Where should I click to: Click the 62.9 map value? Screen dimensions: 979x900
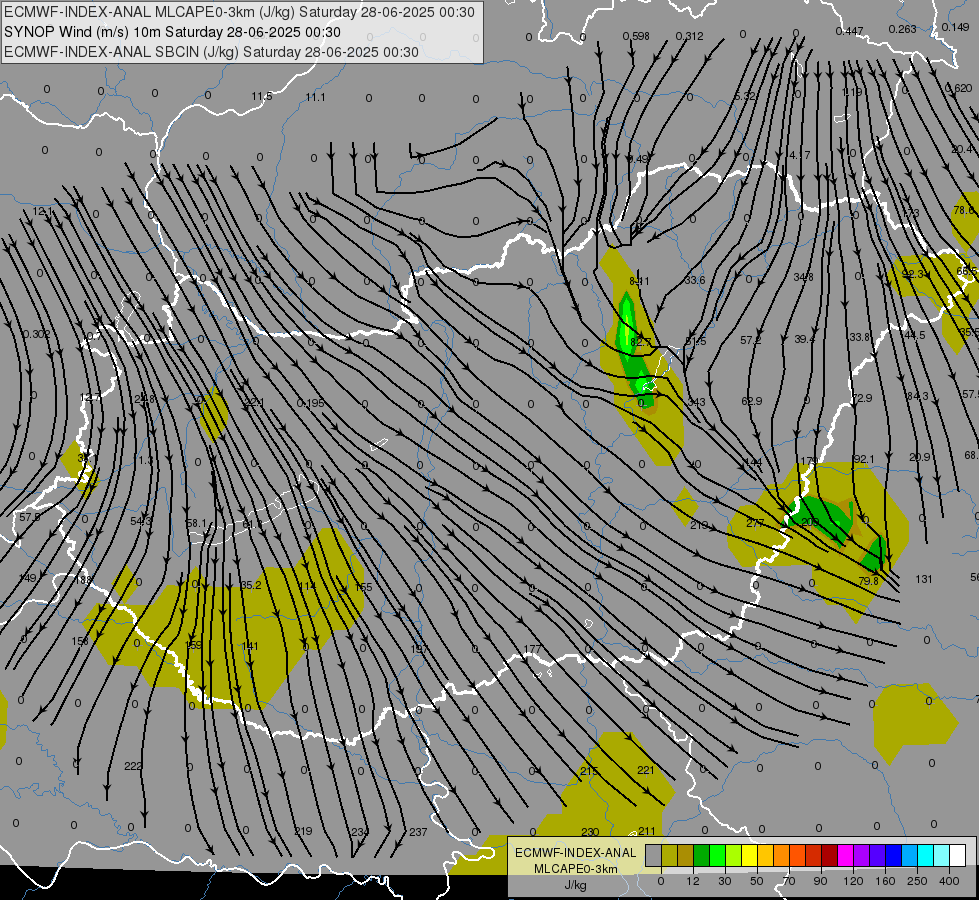coord(752,400)
